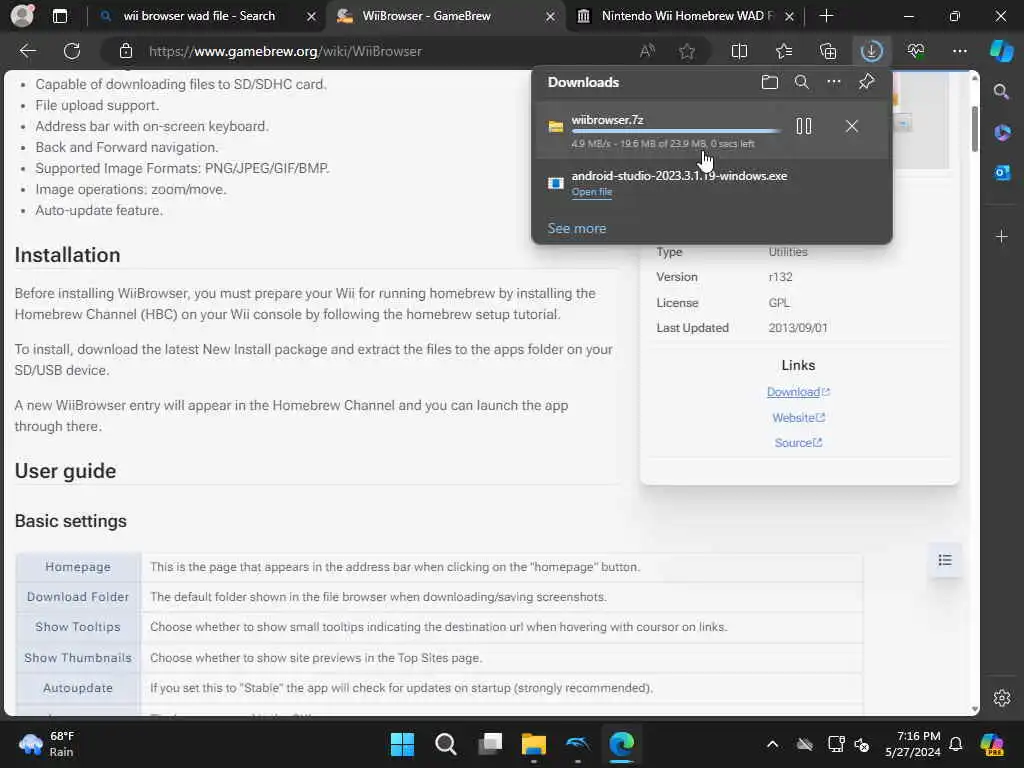The height and width of the screenshot is (768, 1024).
Task: Click the Last Updated date 2013/09/01
Action: point(798,328)
